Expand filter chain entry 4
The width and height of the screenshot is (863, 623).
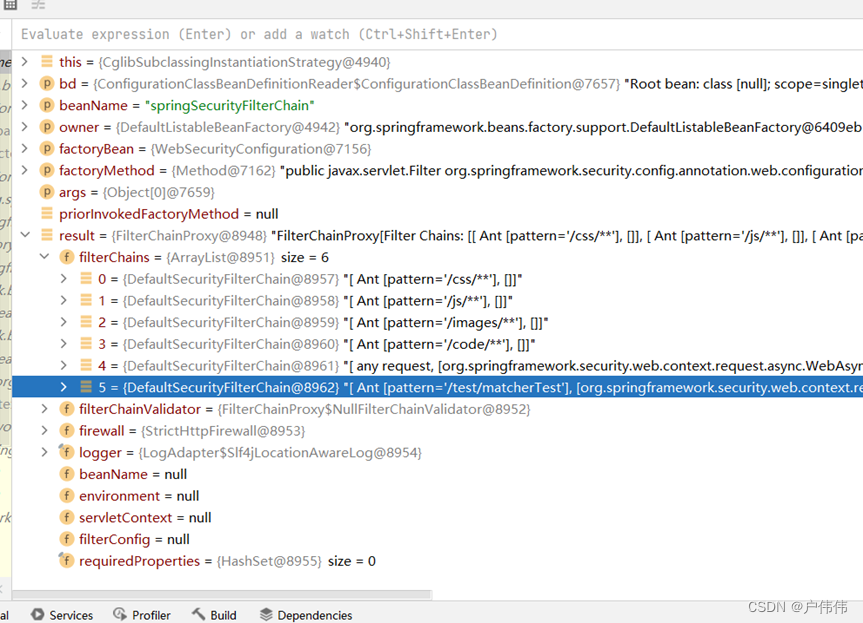pyautogui.click(x=62, y=365)
